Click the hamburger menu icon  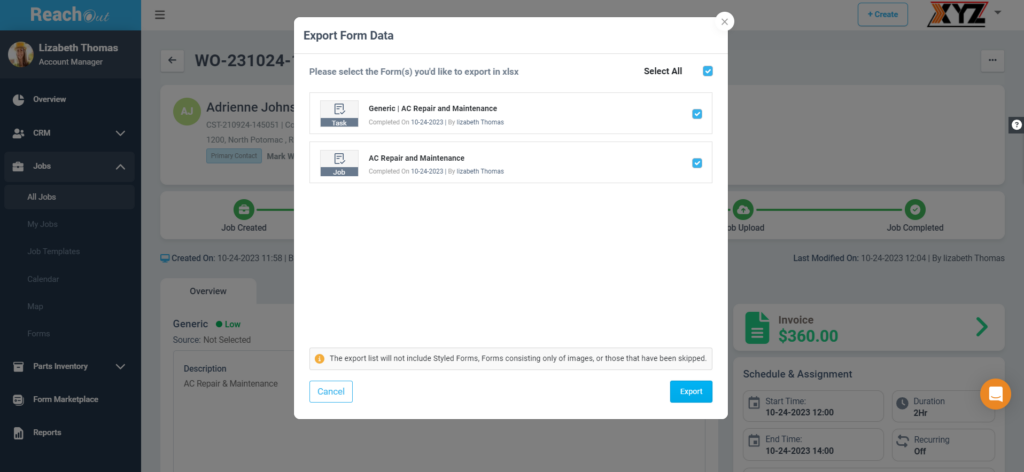pyautogui.click(x=160, y=15)
